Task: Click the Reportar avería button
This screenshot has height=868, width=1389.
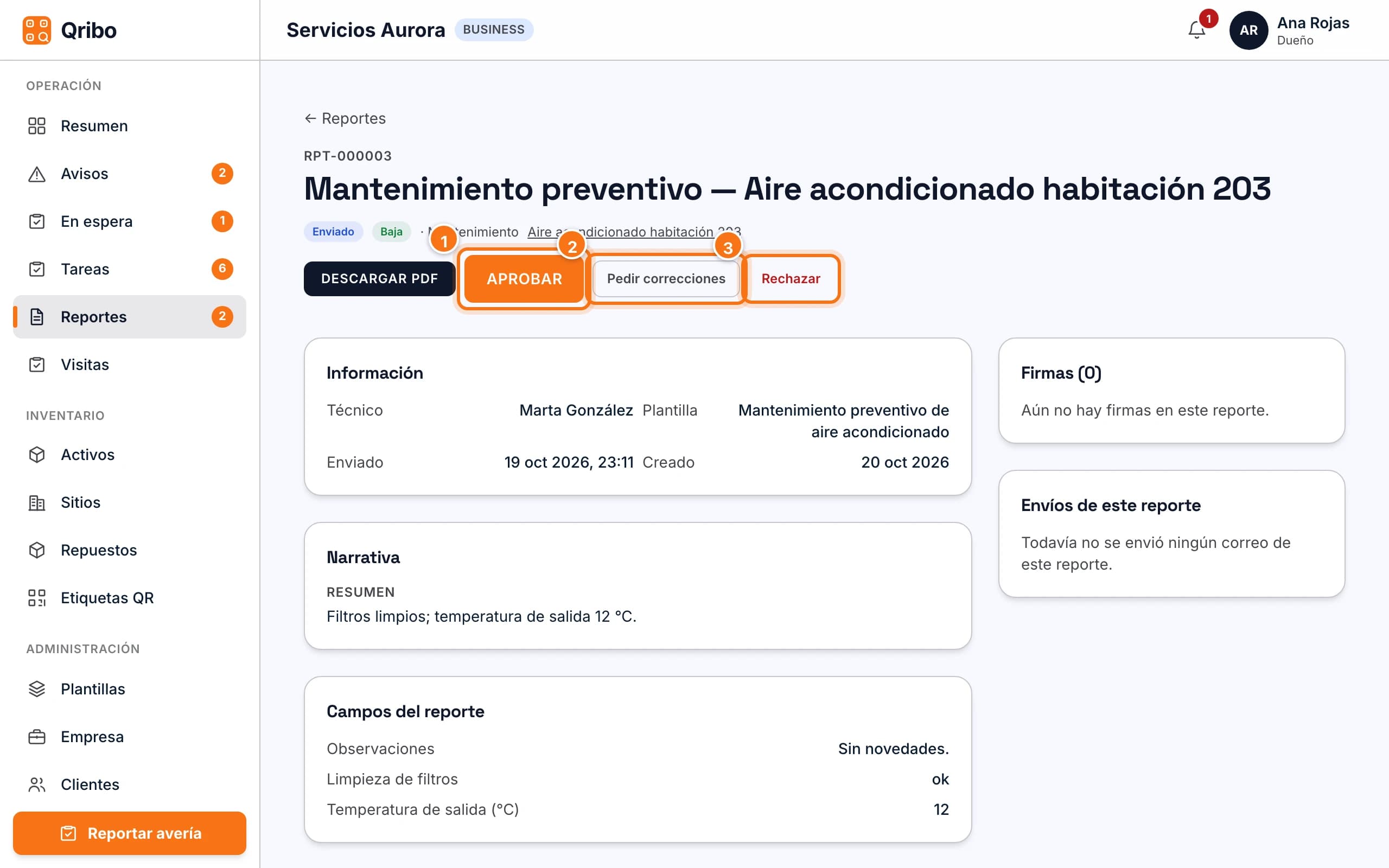Action: 130,832
